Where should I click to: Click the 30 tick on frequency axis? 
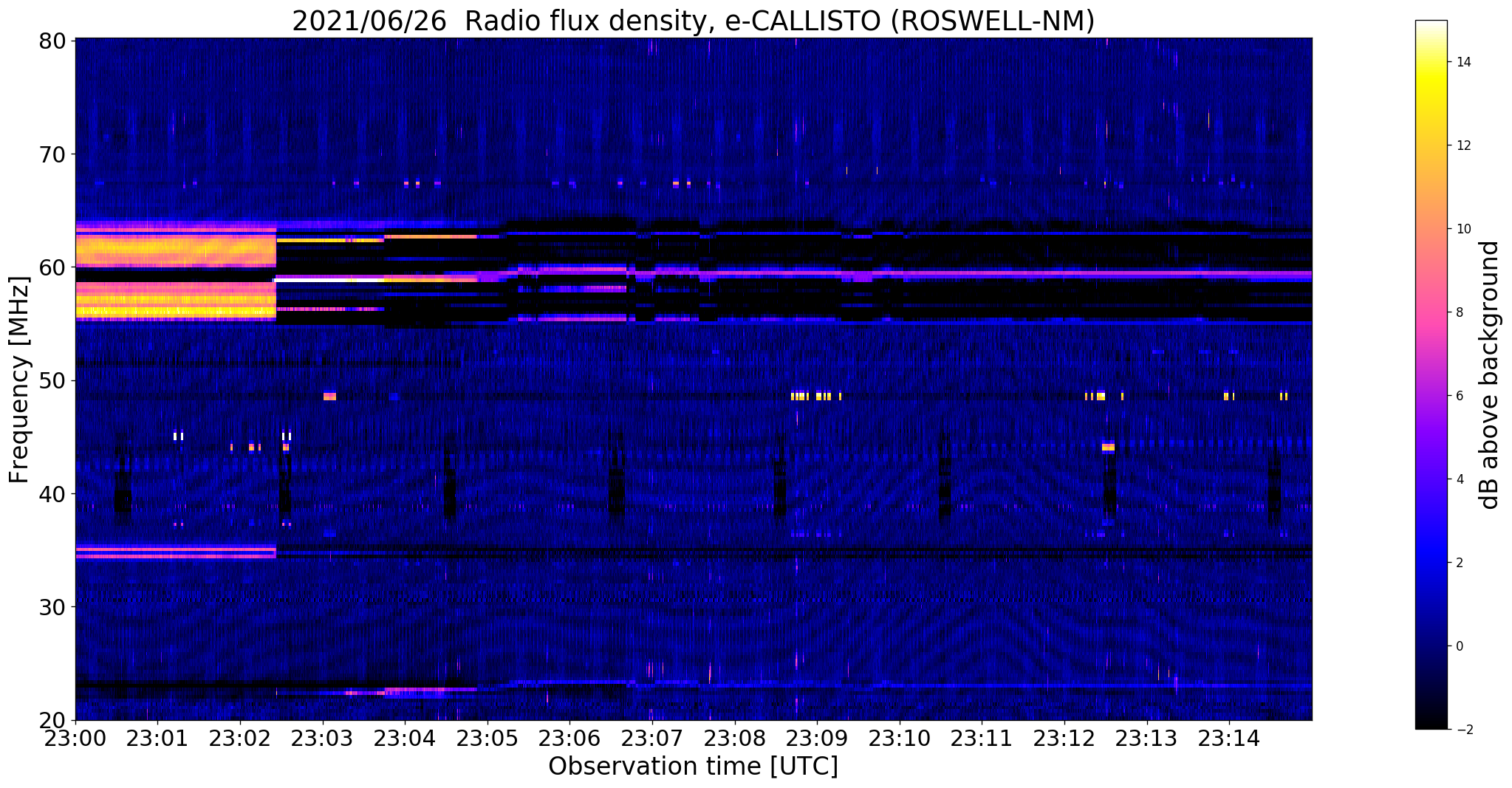click(x=52, y=607)
